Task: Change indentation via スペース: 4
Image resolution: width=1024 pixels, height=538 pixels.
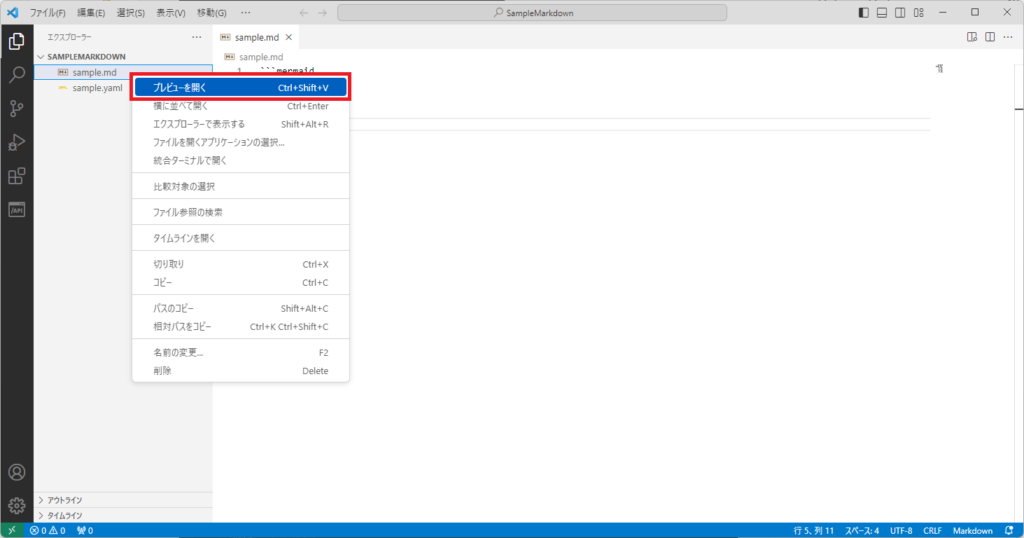Action: (x=861, y=530)
